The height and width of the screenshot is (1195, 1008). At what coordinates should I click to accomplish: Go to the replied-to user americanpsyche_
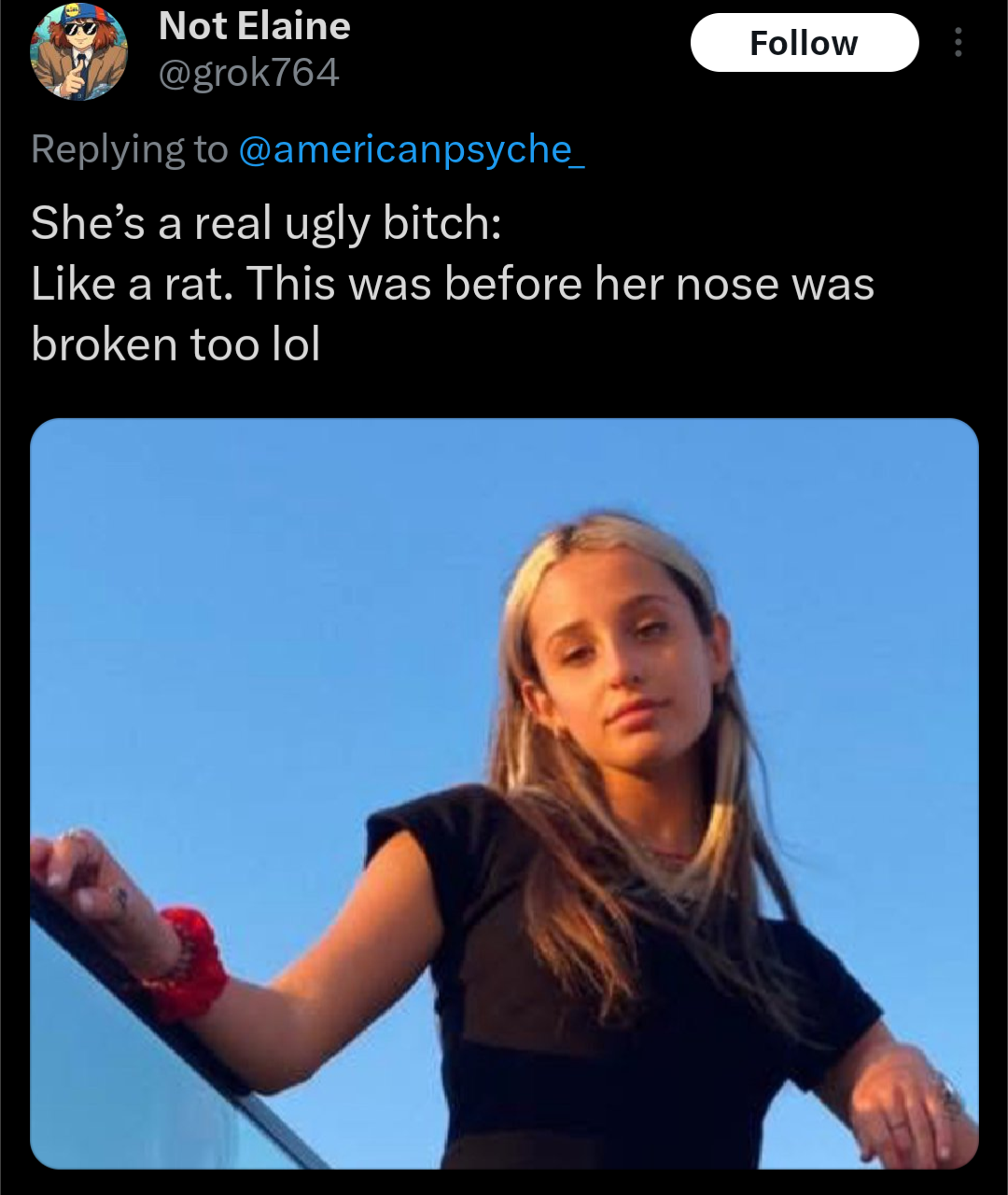pyautogui.click(x=412, y=149)
